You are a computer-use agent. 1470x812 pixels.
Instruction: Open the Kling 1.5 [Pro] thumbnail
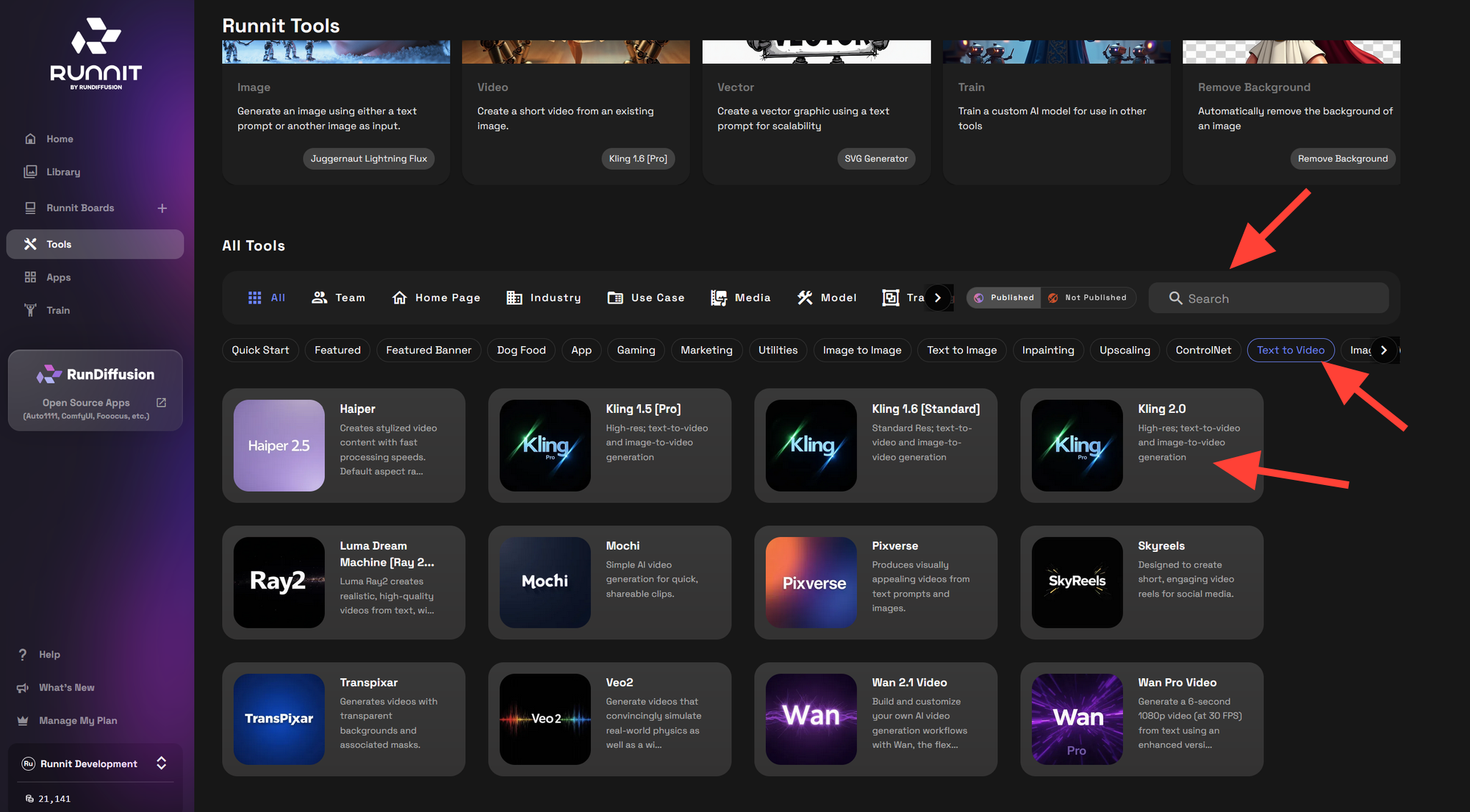(545, 445)
